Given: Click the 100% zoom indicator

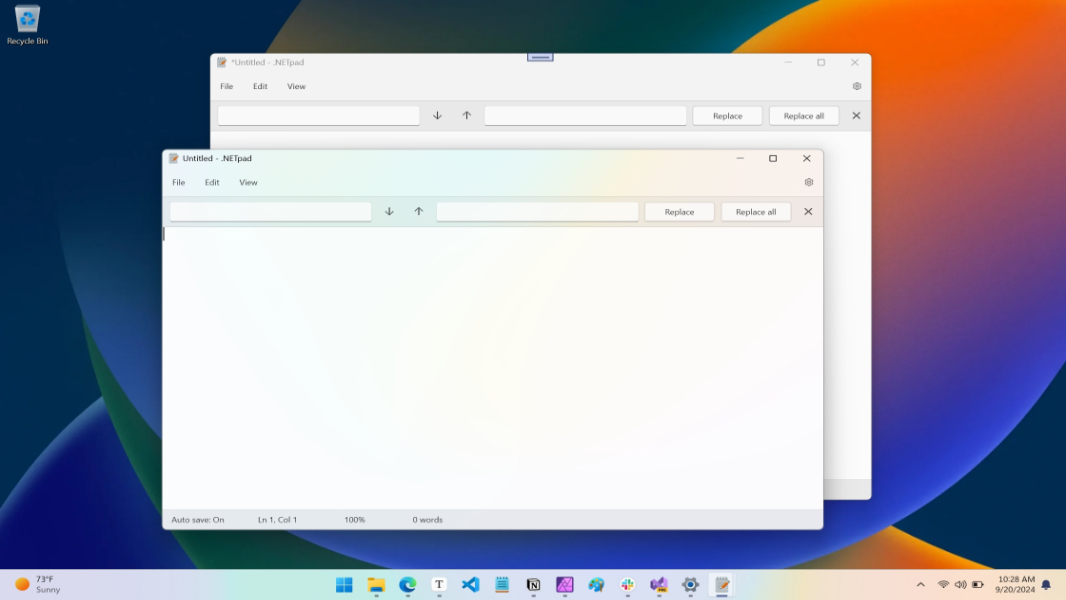Looking at the screenshot, I should tap(356, 519).
